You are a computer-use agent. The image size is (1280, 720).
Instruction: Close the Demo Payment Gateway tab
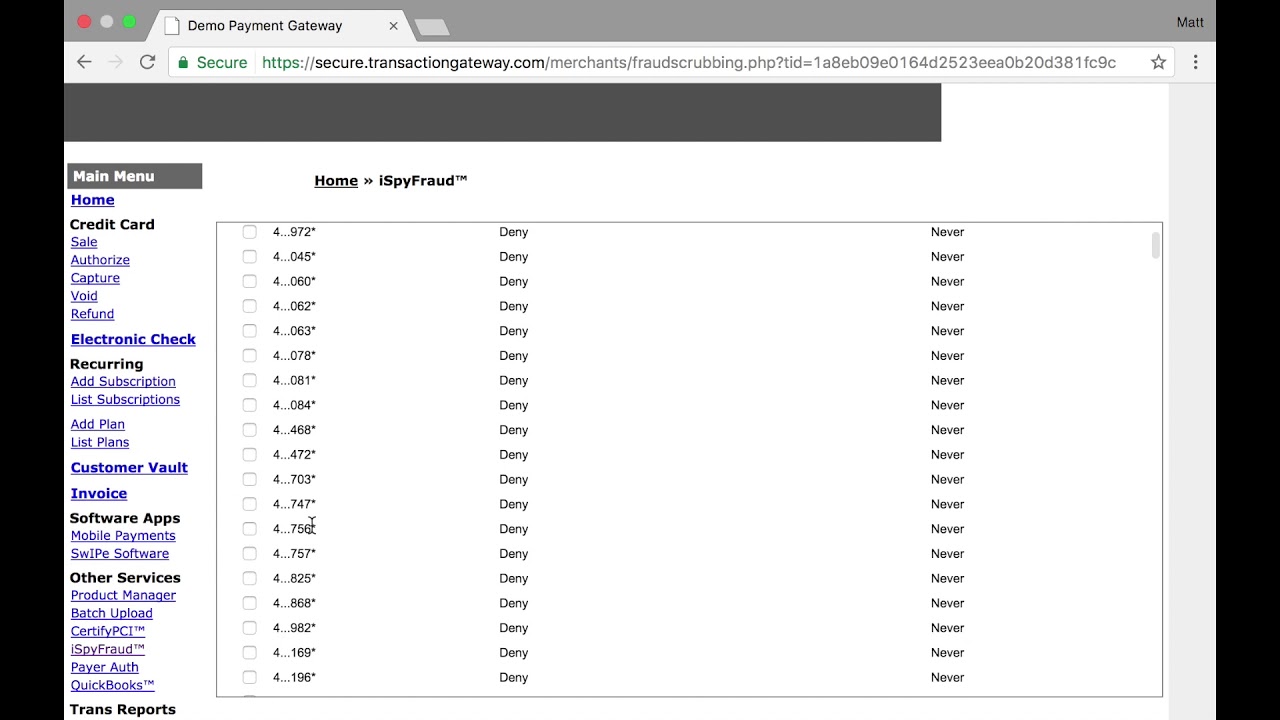point(393,26)
